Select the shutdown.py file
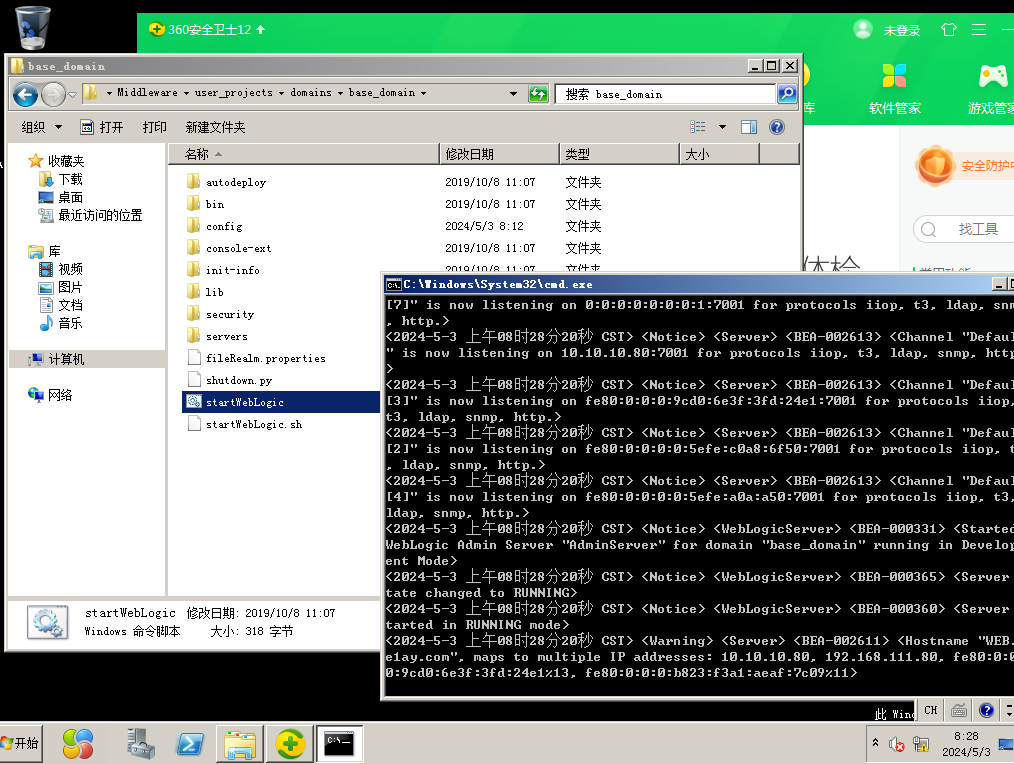Image resolution: width=1014 pixels, height=764 pixels. (239, 380)
